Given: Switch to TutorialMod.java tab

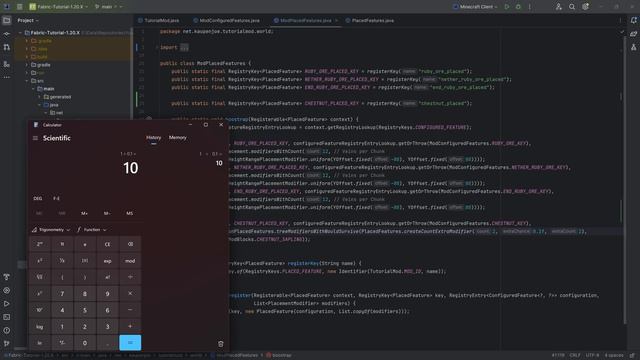Looking at the screenshot, I should tap(159, 20).
